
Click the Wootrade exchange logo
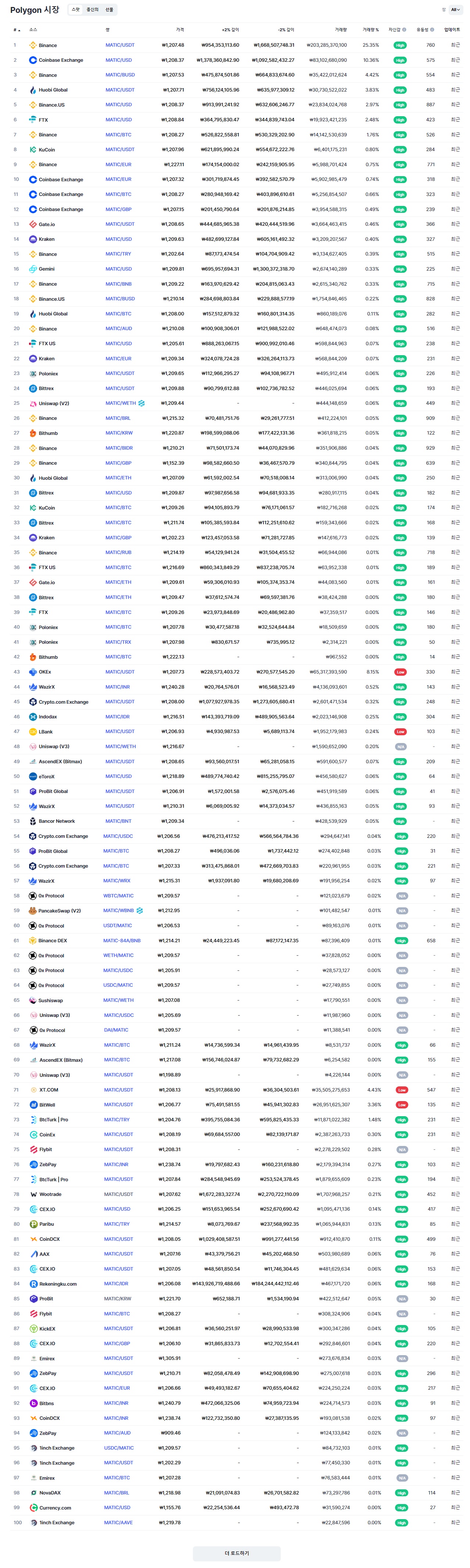33,1194
